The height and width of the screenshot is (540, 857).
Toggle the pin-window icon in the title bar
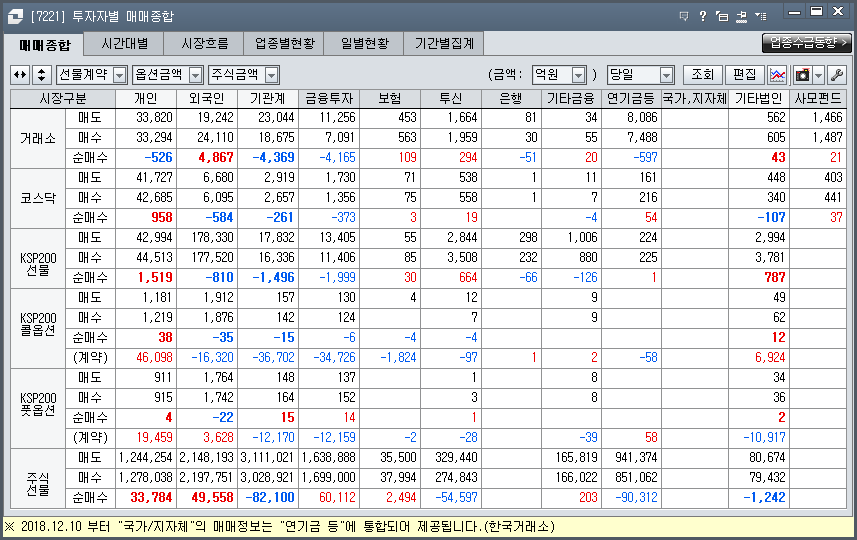(741, 16)
